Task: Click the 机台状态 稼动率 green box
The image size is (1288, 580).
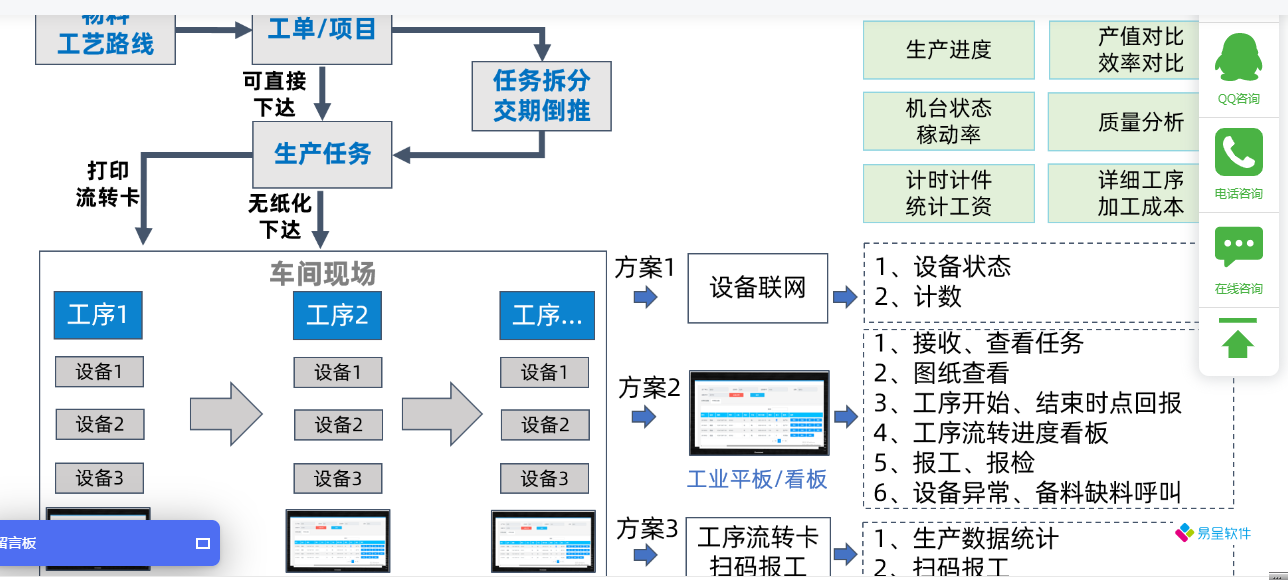Action: click(x=949, y=121)
